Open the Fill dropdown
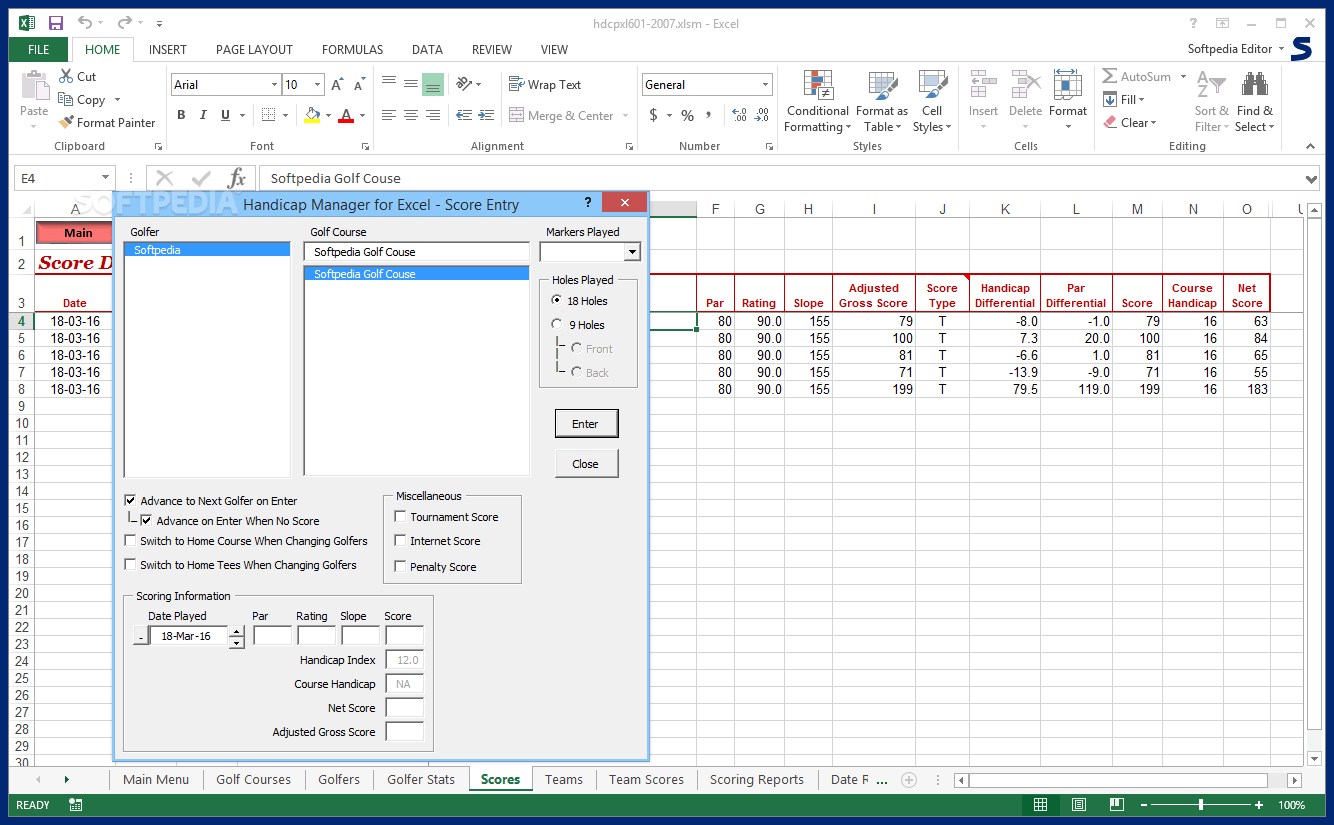This screenshot has height=825, width=1334. point(1124,99)
